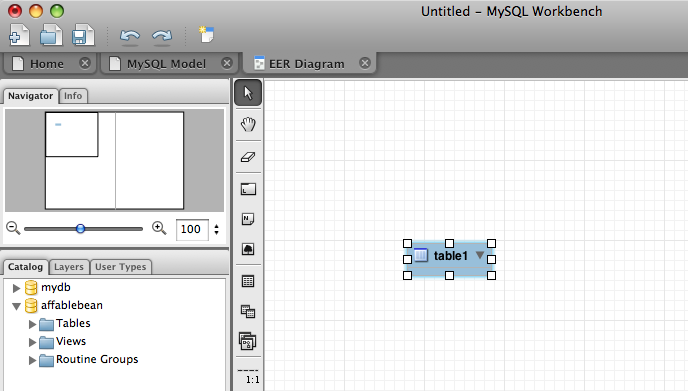Select the pointer selection tool
688x391 pixels.
point(248,93)
